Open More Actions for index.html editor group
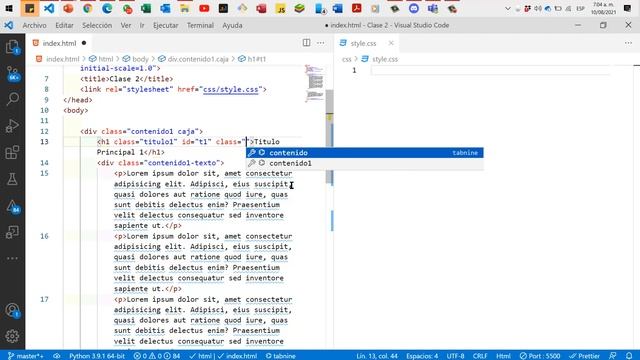This screenshot has height=360, width=640. [321, 43]
